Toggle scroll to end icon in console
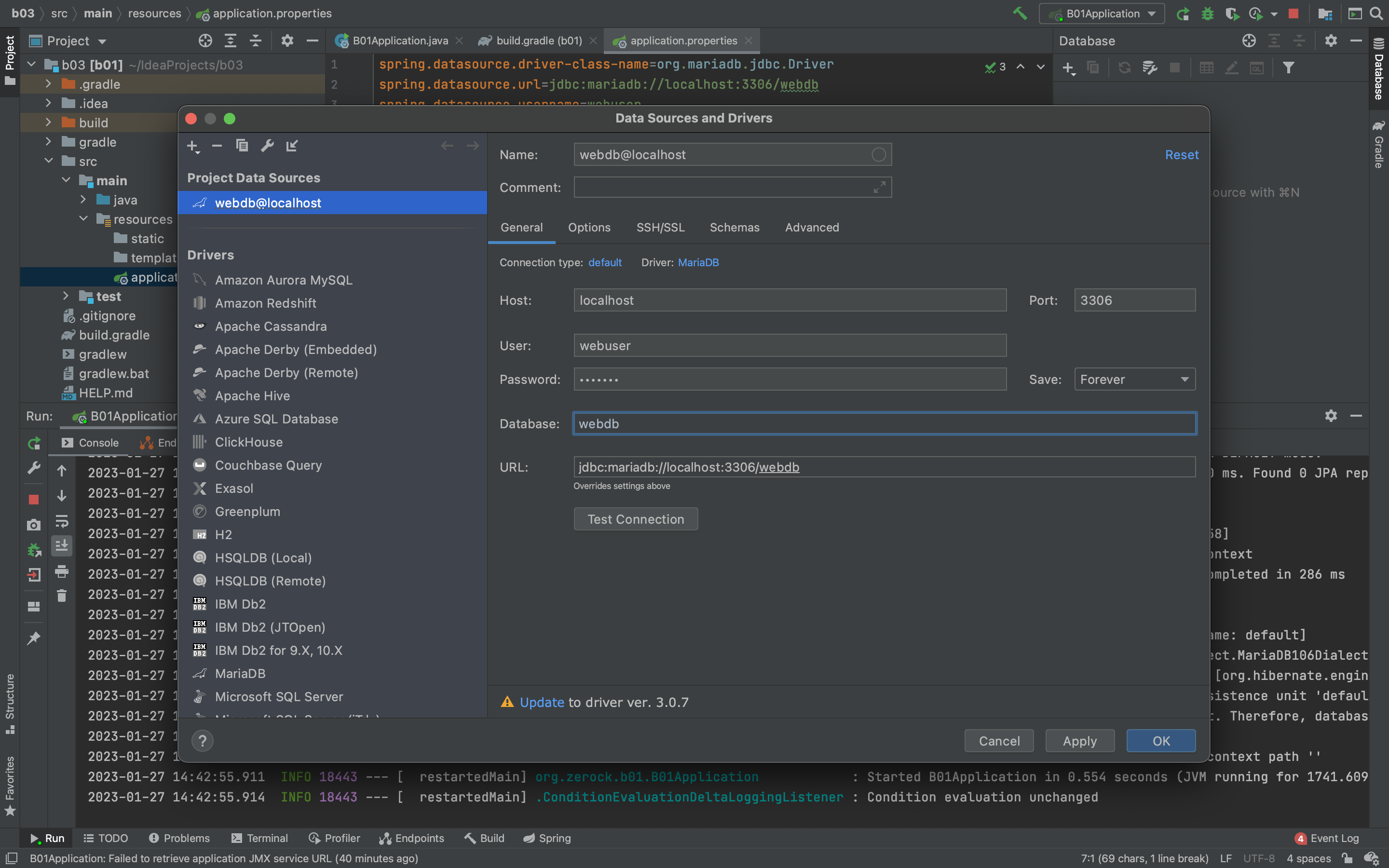The image size is (1389, 868). tap(61, 545)
